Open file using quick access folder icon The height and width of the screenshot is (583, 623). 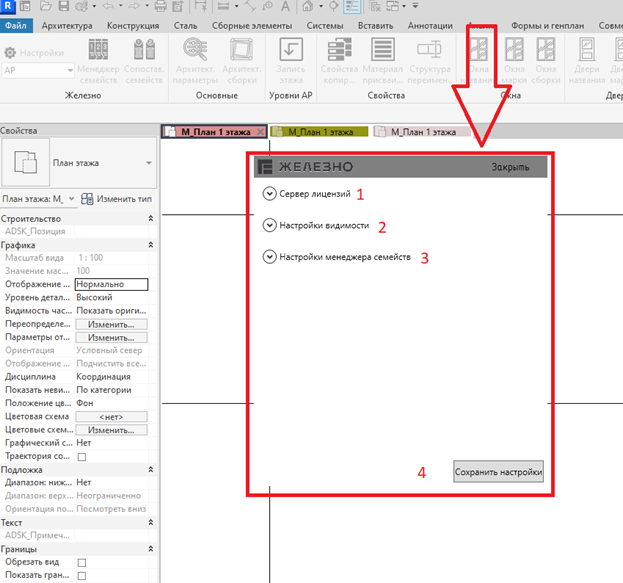point(46,6)
